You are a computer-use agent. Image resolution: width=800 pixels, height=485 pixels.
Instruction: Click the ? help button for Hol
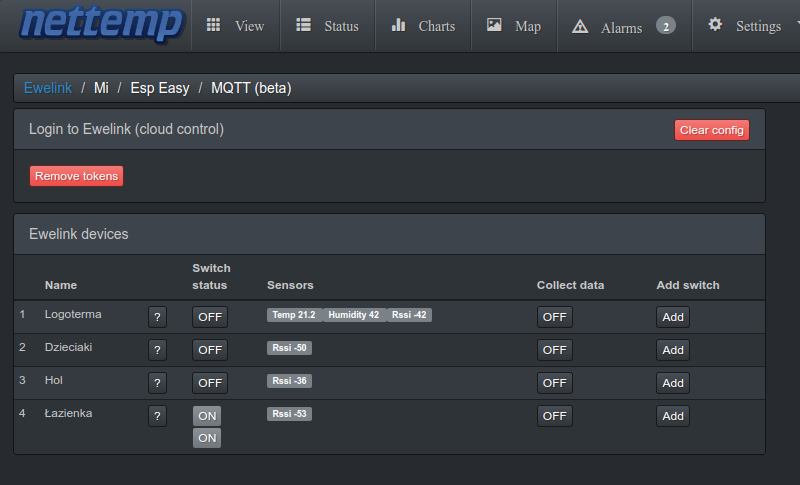pyautogui.click(x=158, y=383)
